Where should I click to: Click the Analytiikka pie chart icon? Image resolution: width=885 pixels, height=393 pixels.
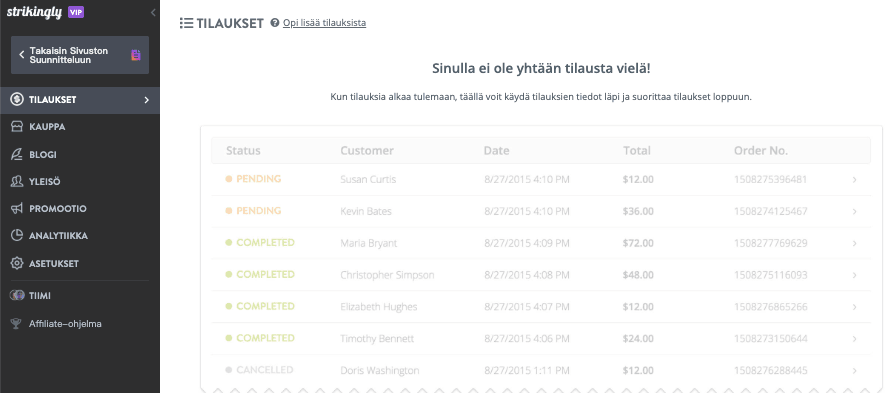[17, 235]
